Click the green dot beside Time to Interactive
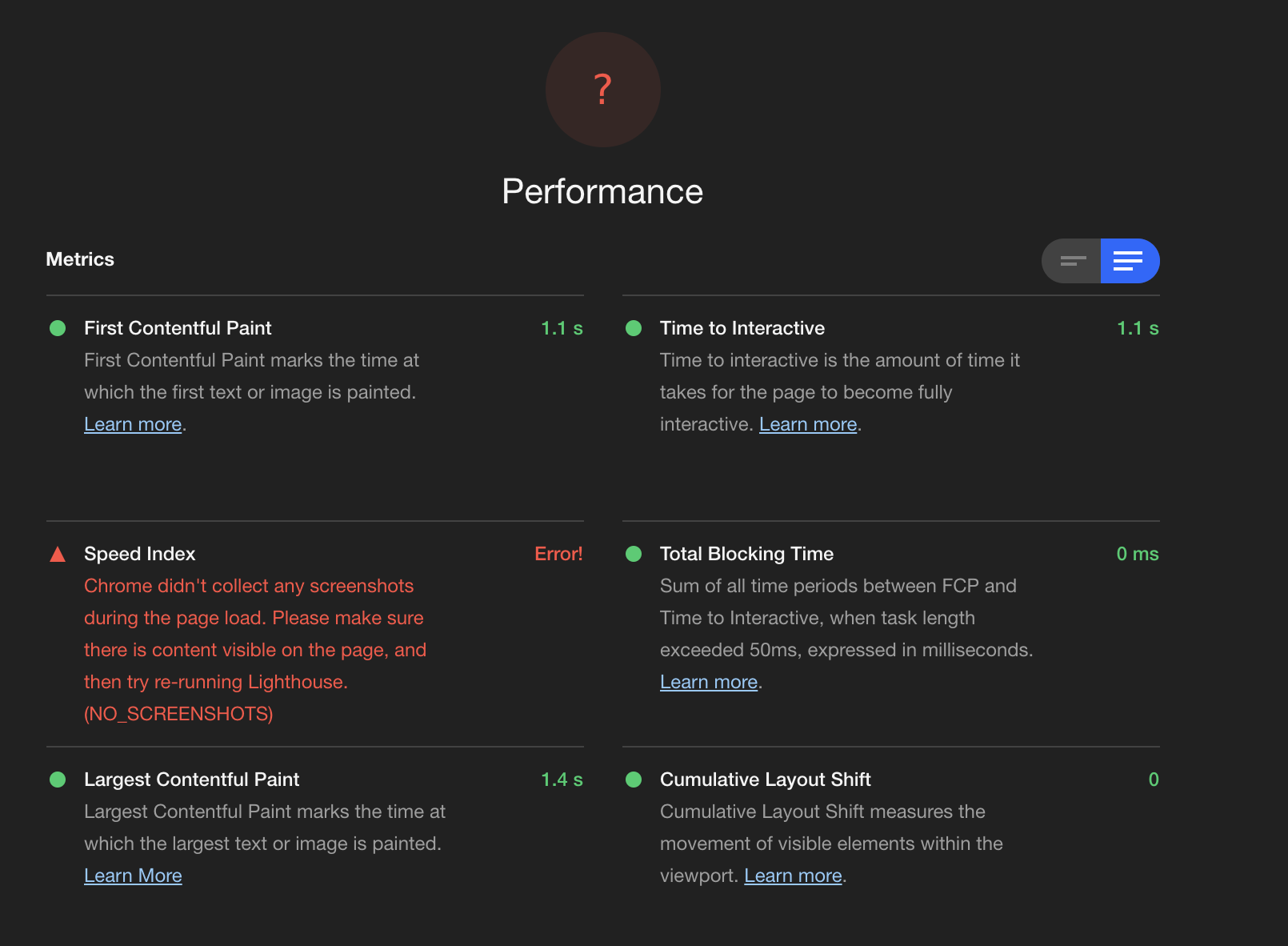Viewport: 1288px width, 946px height. pos(633,328)
